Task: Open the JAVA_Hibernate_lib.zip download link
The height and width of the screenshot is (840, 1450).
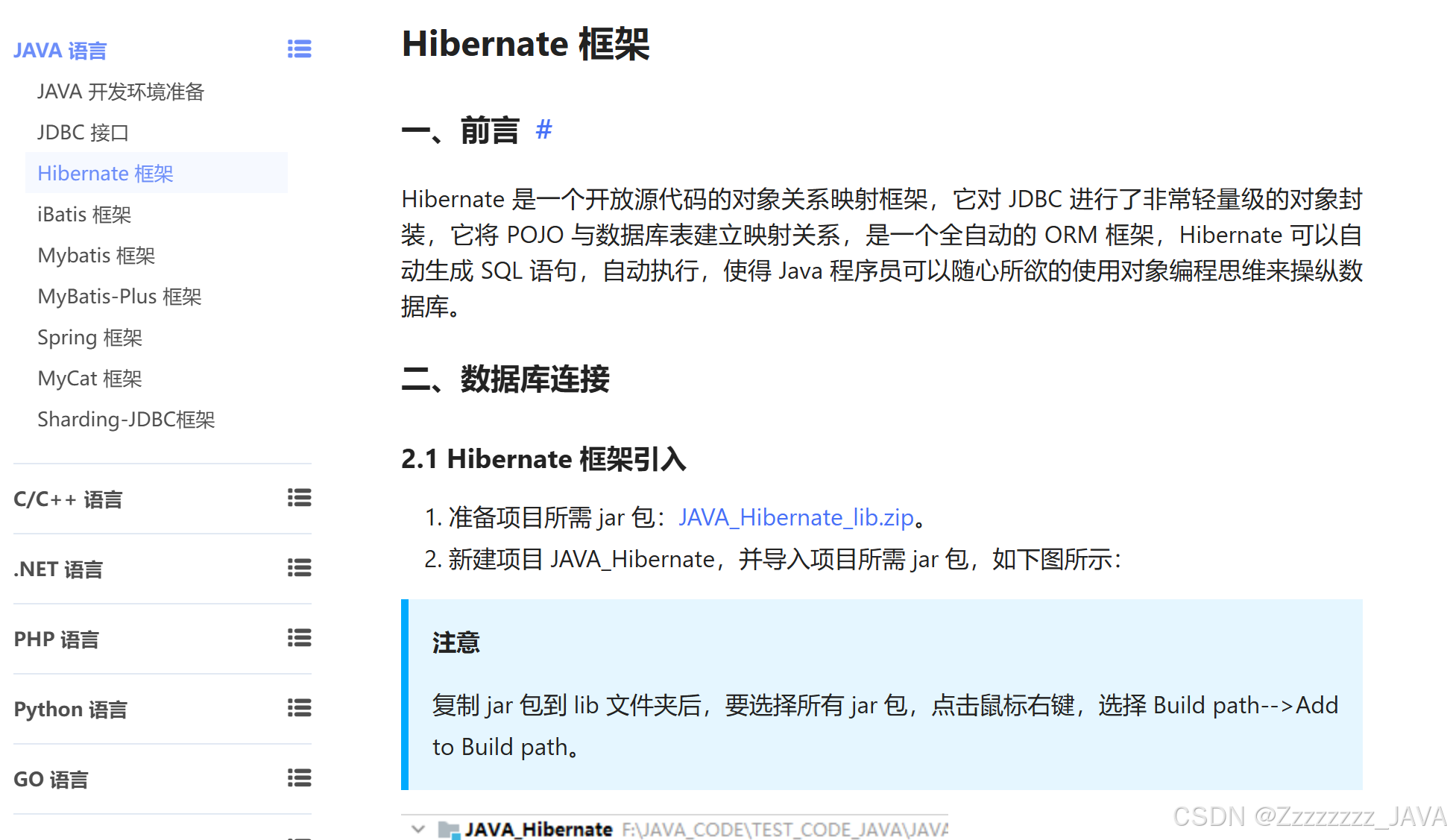Action: click(x=795, y=517)
